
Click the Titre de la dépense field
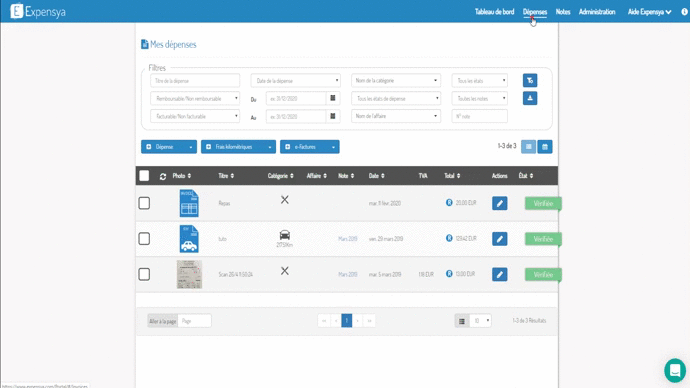coord(195,81)
